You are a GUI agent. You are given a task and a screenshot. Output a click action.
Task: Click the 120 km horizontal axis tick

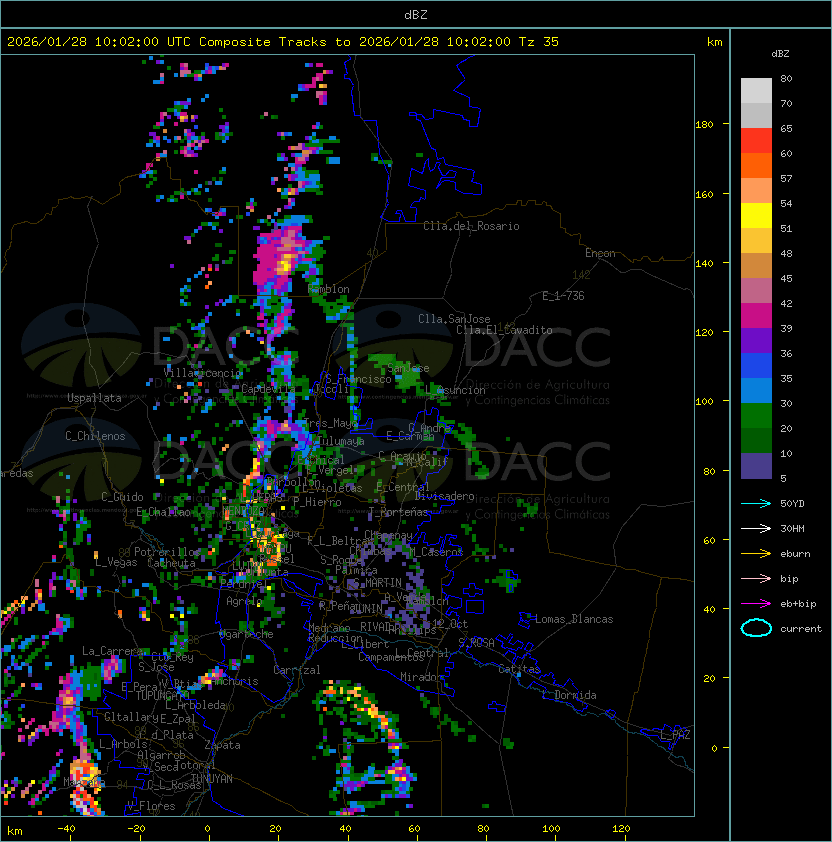coord(624,837)
